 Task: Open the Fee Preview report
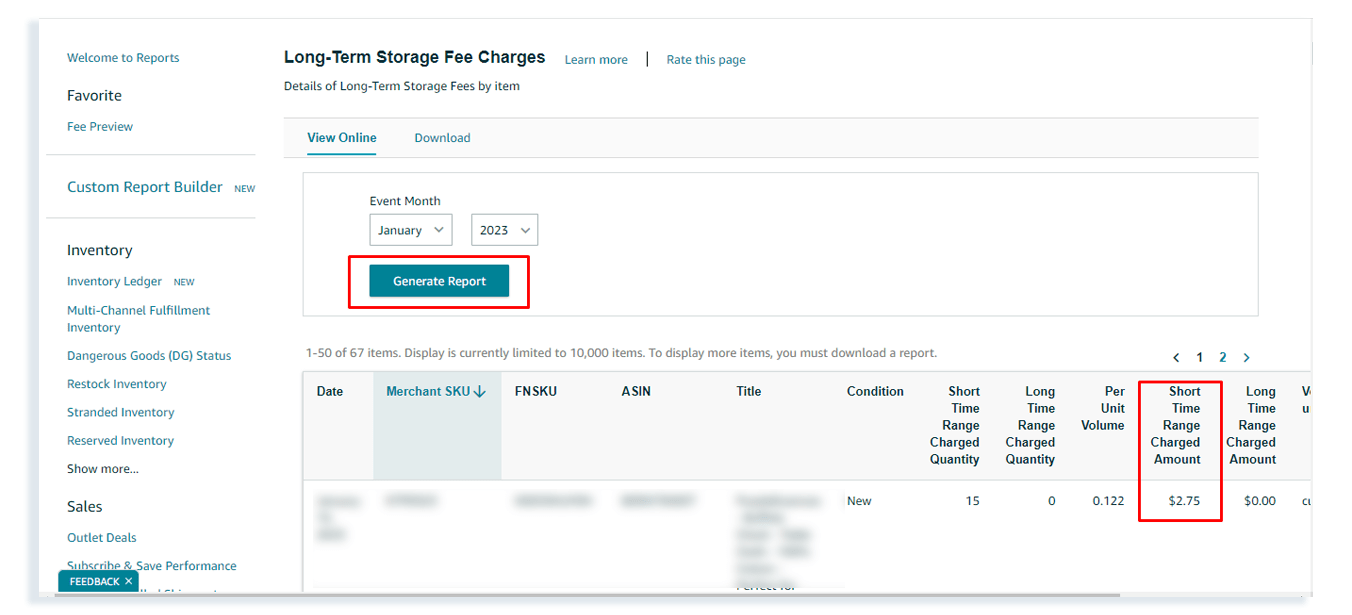tap(99, 126)
